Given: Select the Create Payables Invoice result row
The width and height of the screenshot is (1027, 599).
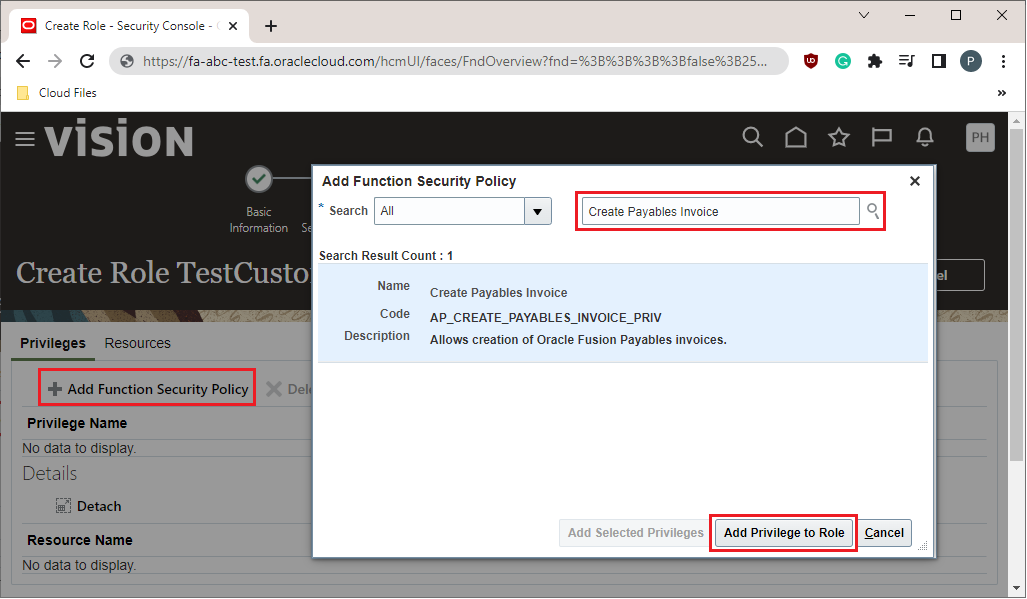Looking at the screenshot, I should pos(623,313).
